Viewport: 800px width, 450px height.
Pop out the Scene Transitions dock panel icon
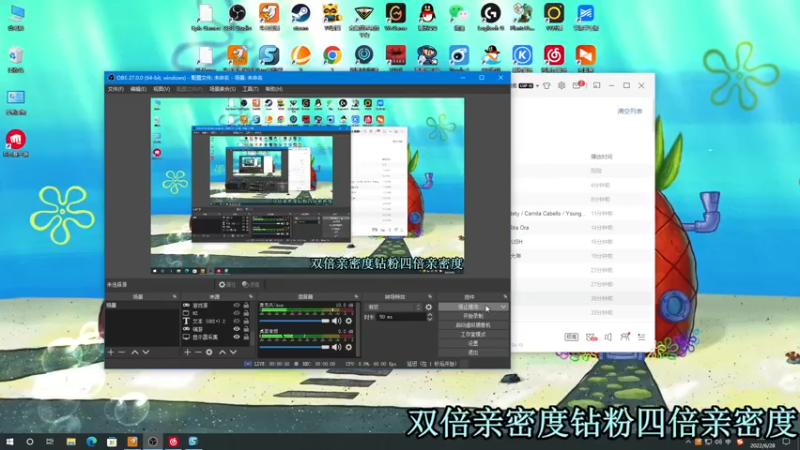(x=430, y=296)
